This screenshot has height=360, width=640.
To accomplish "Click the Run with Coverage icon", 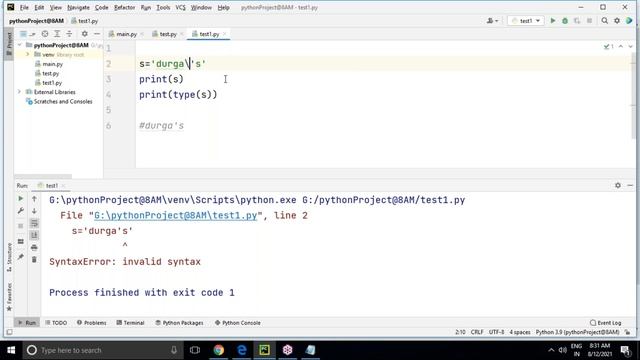I will [577, 20].
